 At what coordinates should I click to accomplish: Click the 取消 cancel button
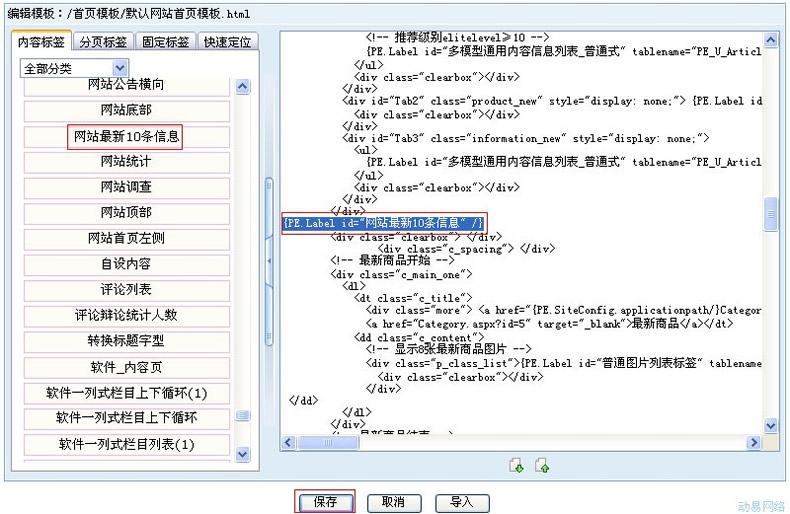click(x=393, y=502)
